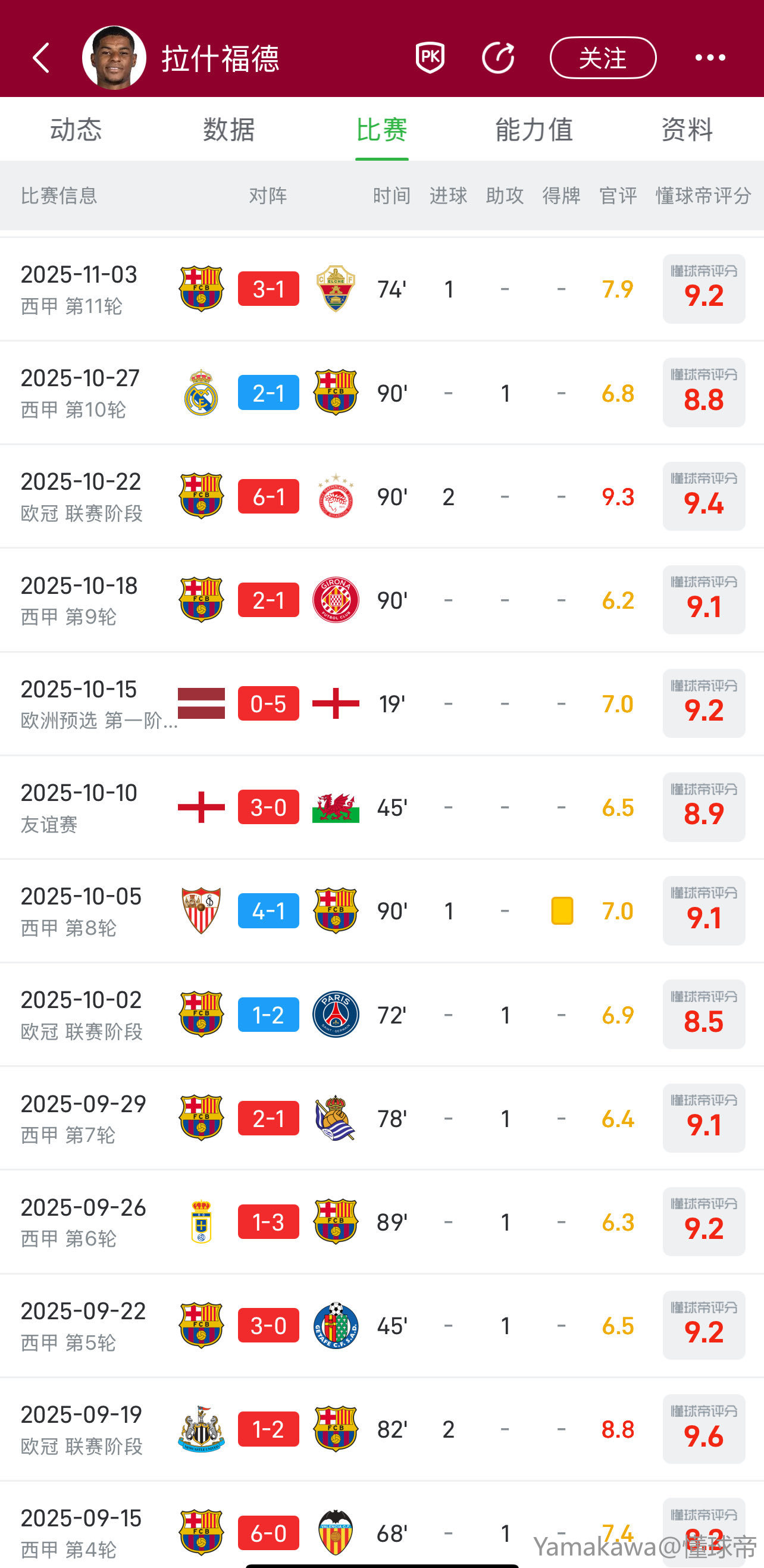Image resolution: width=764 pixels, height=1568 pixels.
Task: Tap the Olympiacos club crest
Action: coord(336,497)
